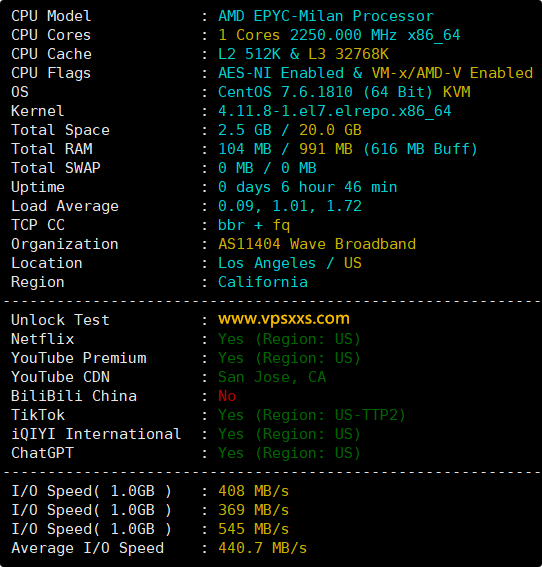Click the 'ChatGPT' row label
The width and height of the screenshot is (542, 567).
point(43,453)
